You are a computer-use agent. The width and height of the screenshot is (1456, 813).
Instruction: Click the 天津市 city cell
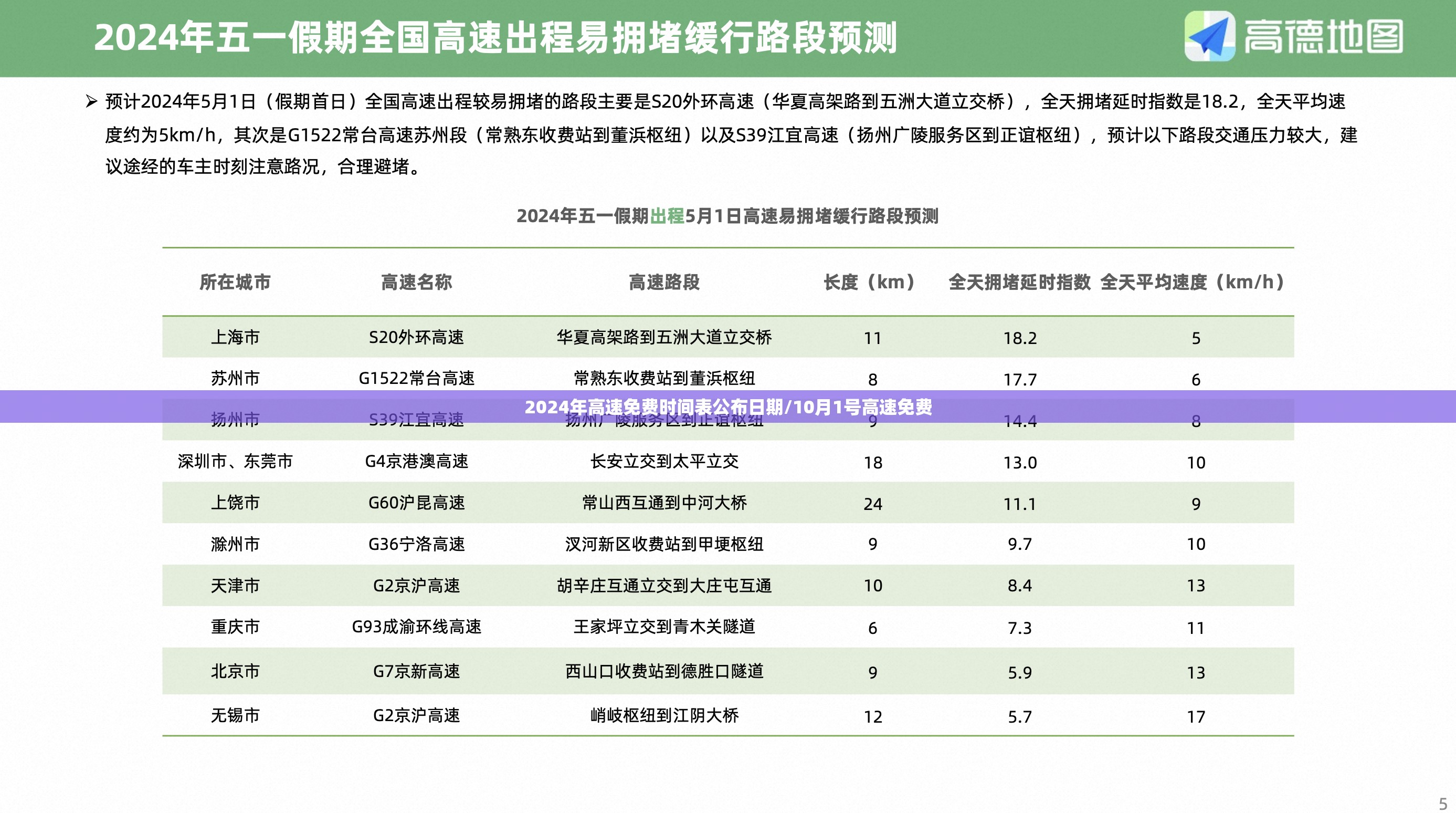point(235,585)
